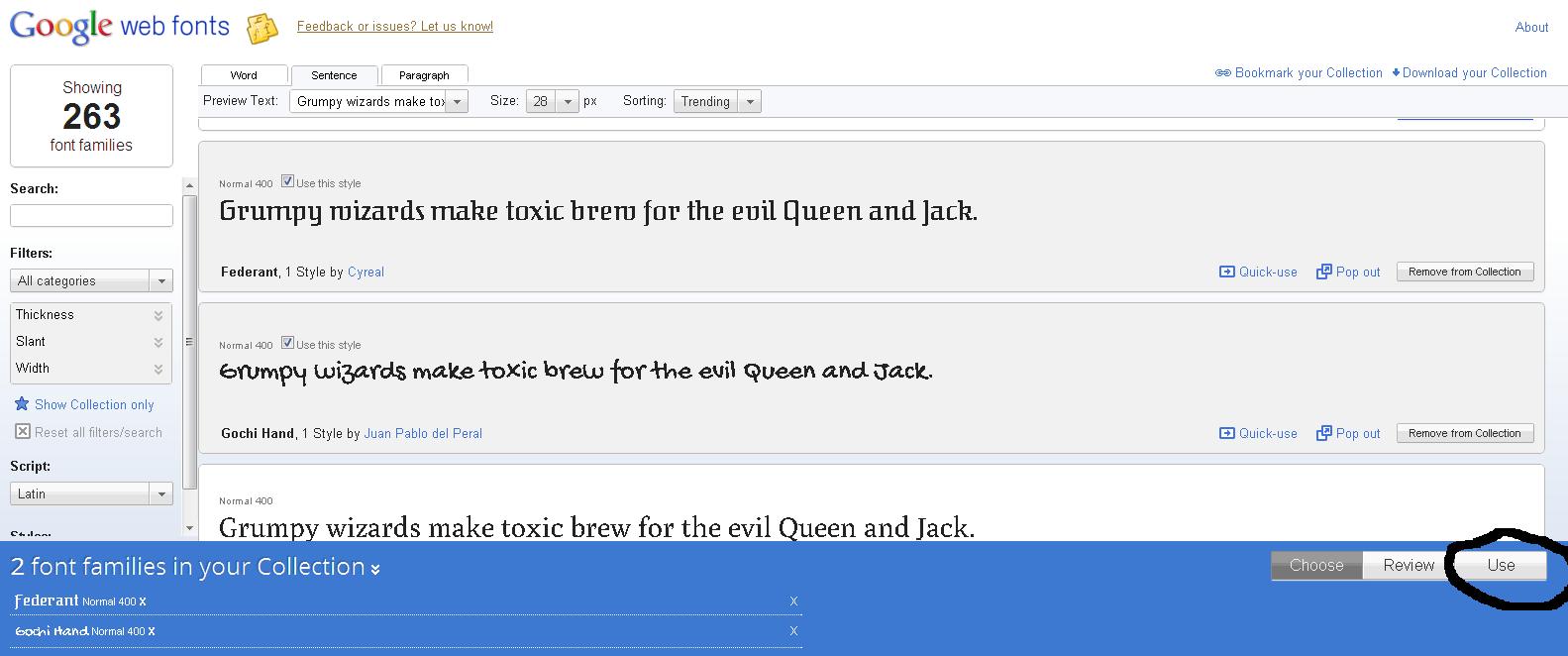
Task: Open the All categories filter dropdown
Action: [x=91, y=280]
